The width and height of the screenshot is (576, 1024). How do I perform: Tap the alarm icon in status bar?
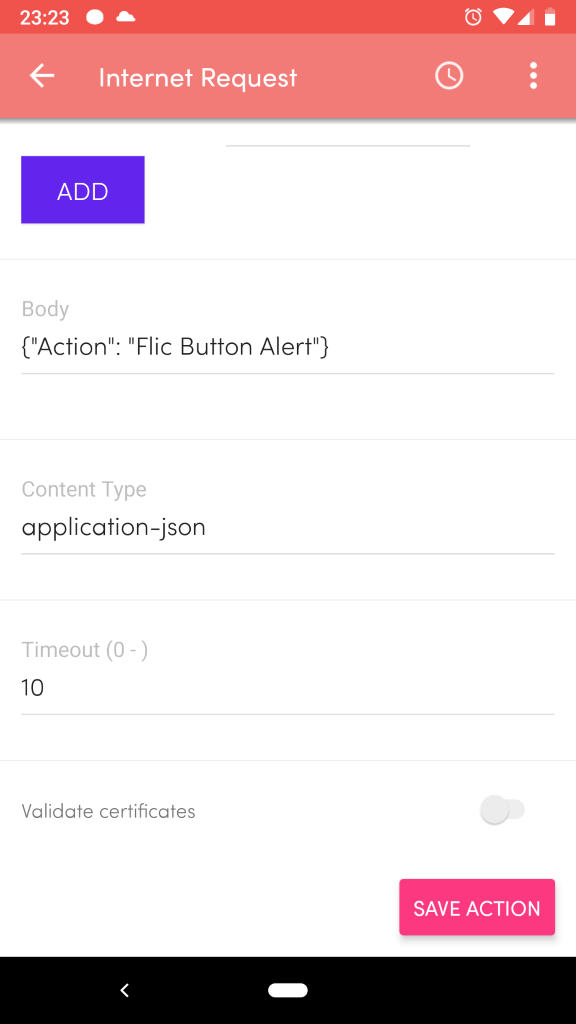(473, 17)
